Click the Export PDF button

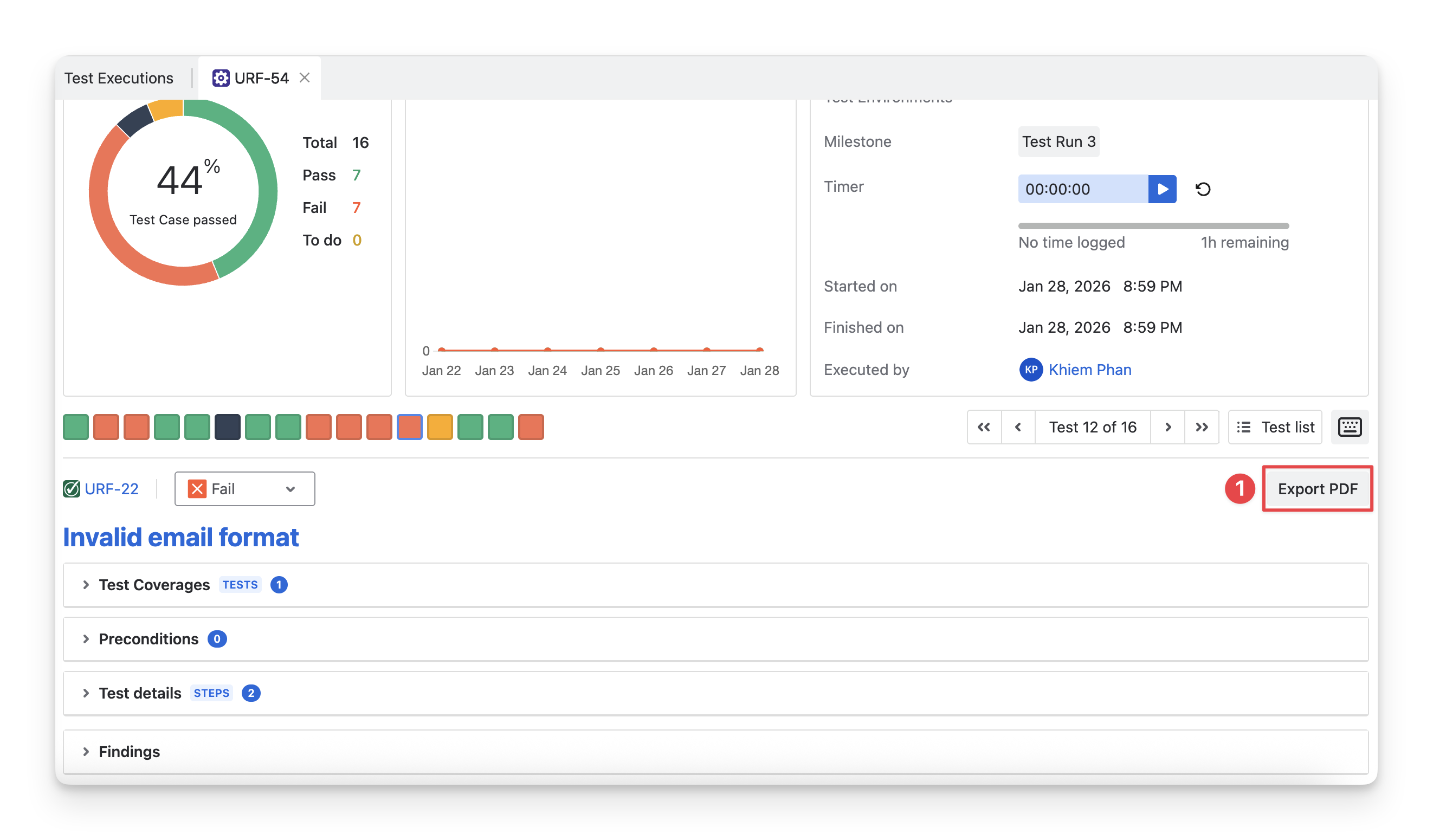click(x=1317, y=489)
